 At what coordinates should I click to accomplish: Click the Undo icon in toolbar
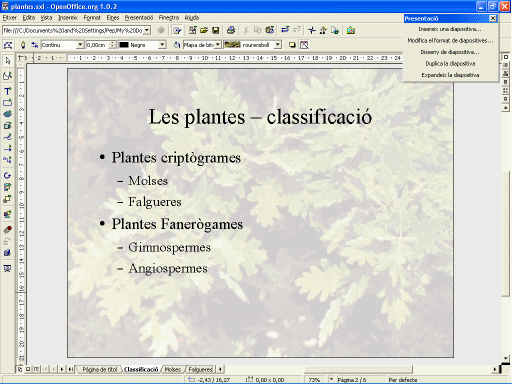coord(285,30)
